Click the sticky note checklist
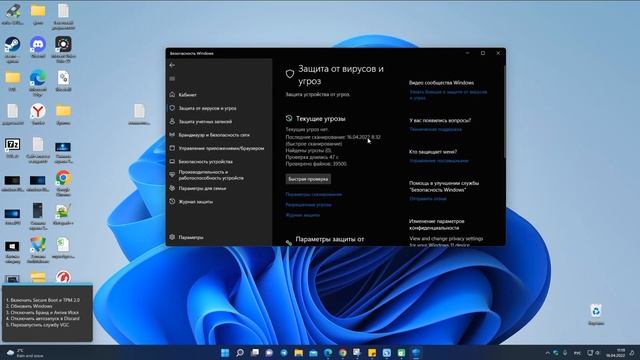The width and height of the screenshot is (640, 360). coord(47,313)
